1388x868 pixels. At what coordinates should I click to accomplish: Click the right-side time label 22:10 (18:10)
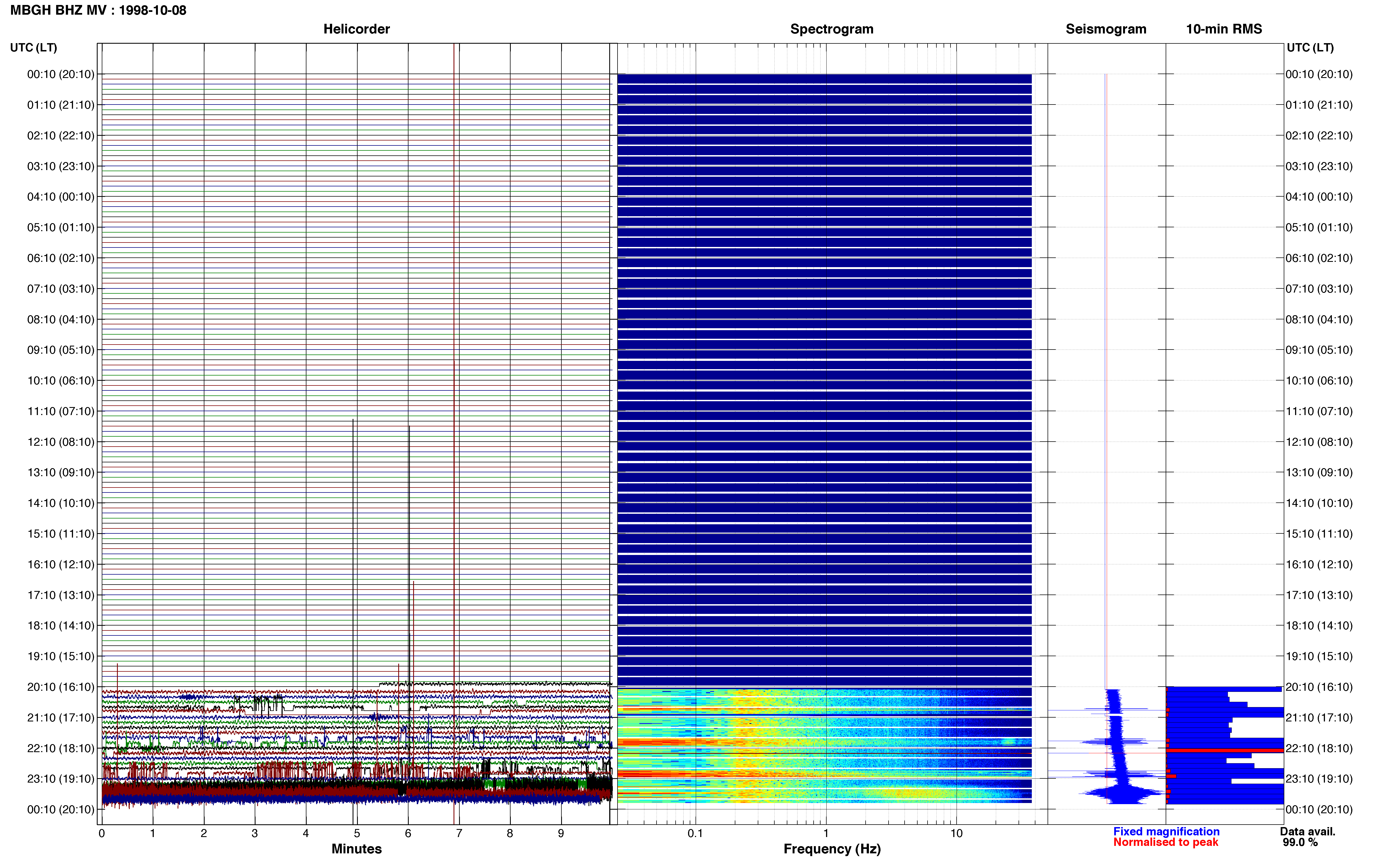[x=1319, y=748]
